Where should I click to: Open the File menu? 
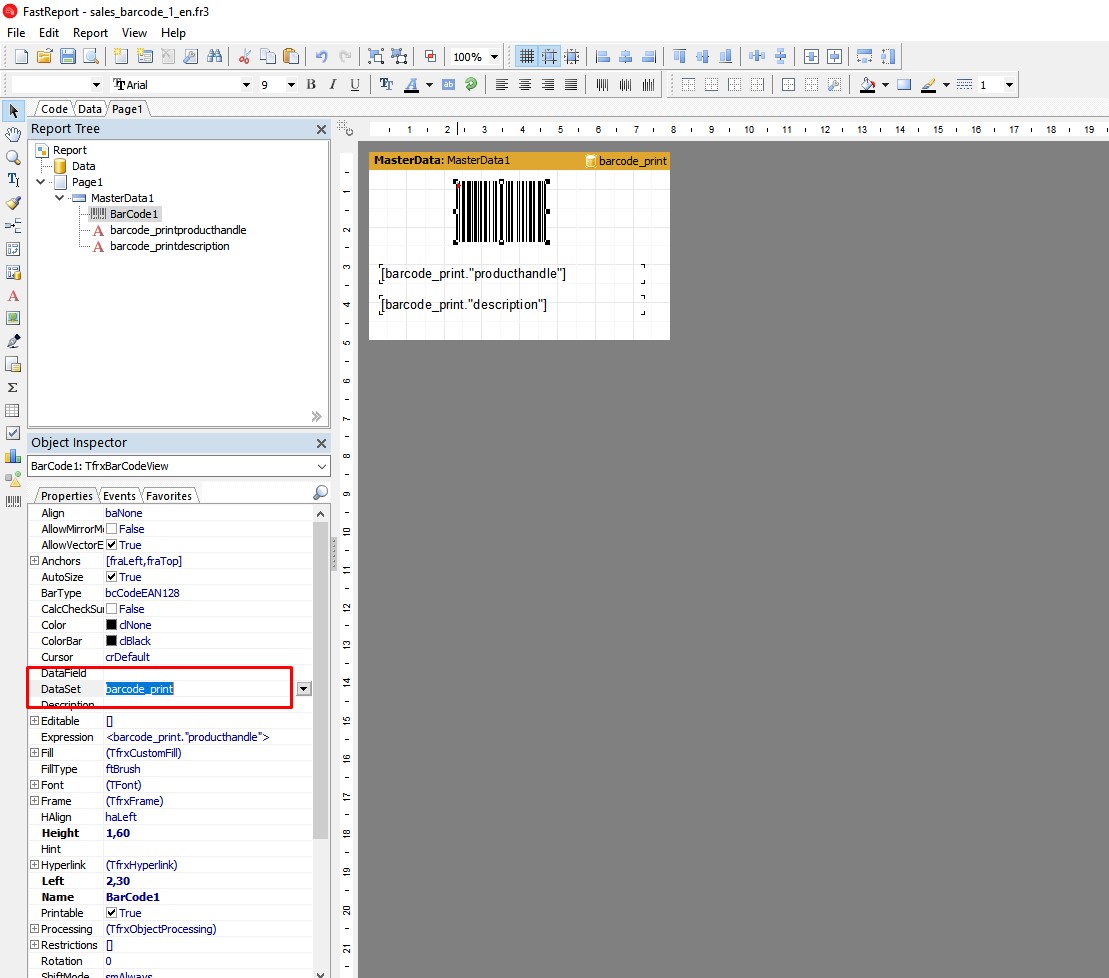click(16, 33)
